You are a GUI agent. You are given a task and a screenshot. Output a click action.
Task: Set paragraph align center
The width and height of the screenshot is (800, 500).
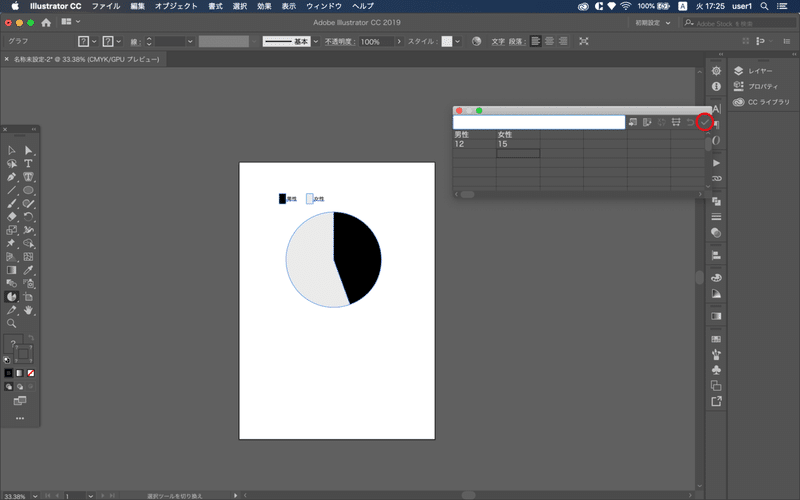coord(549,41)
